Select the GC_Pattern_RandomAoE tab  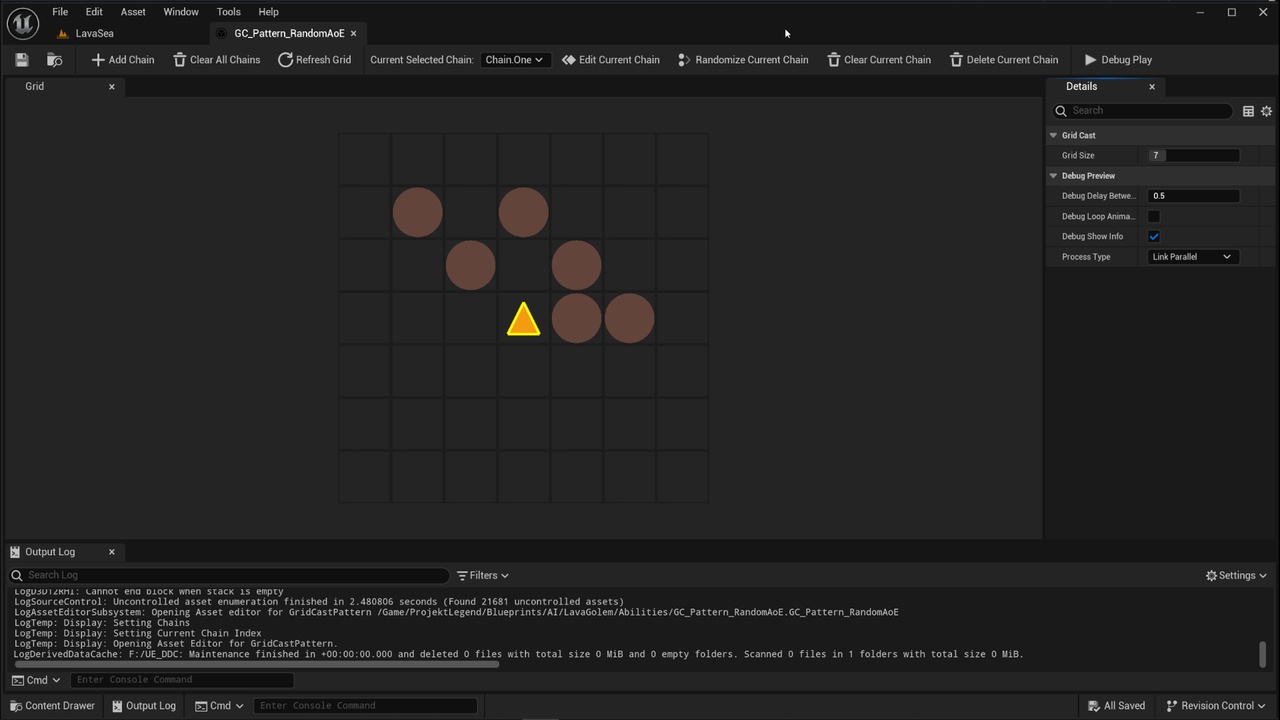pyautogui.click(x=289, y=33)
